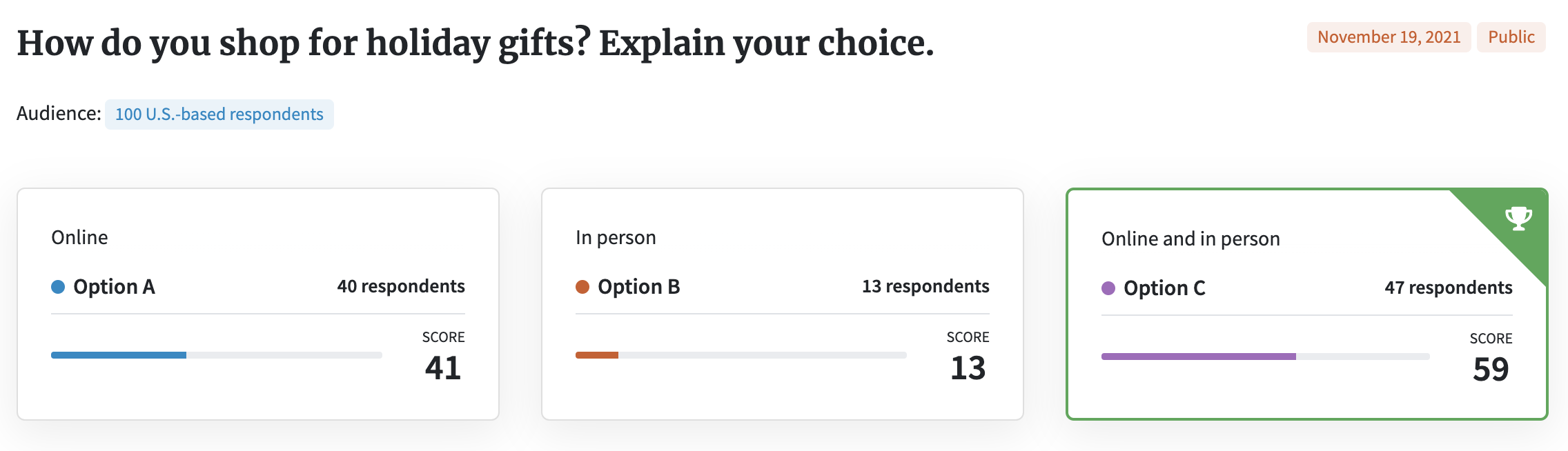The height and width of the screenshot is (451, 1568).
Task: Open the 13 respondents list
Action: pos(925,286)
